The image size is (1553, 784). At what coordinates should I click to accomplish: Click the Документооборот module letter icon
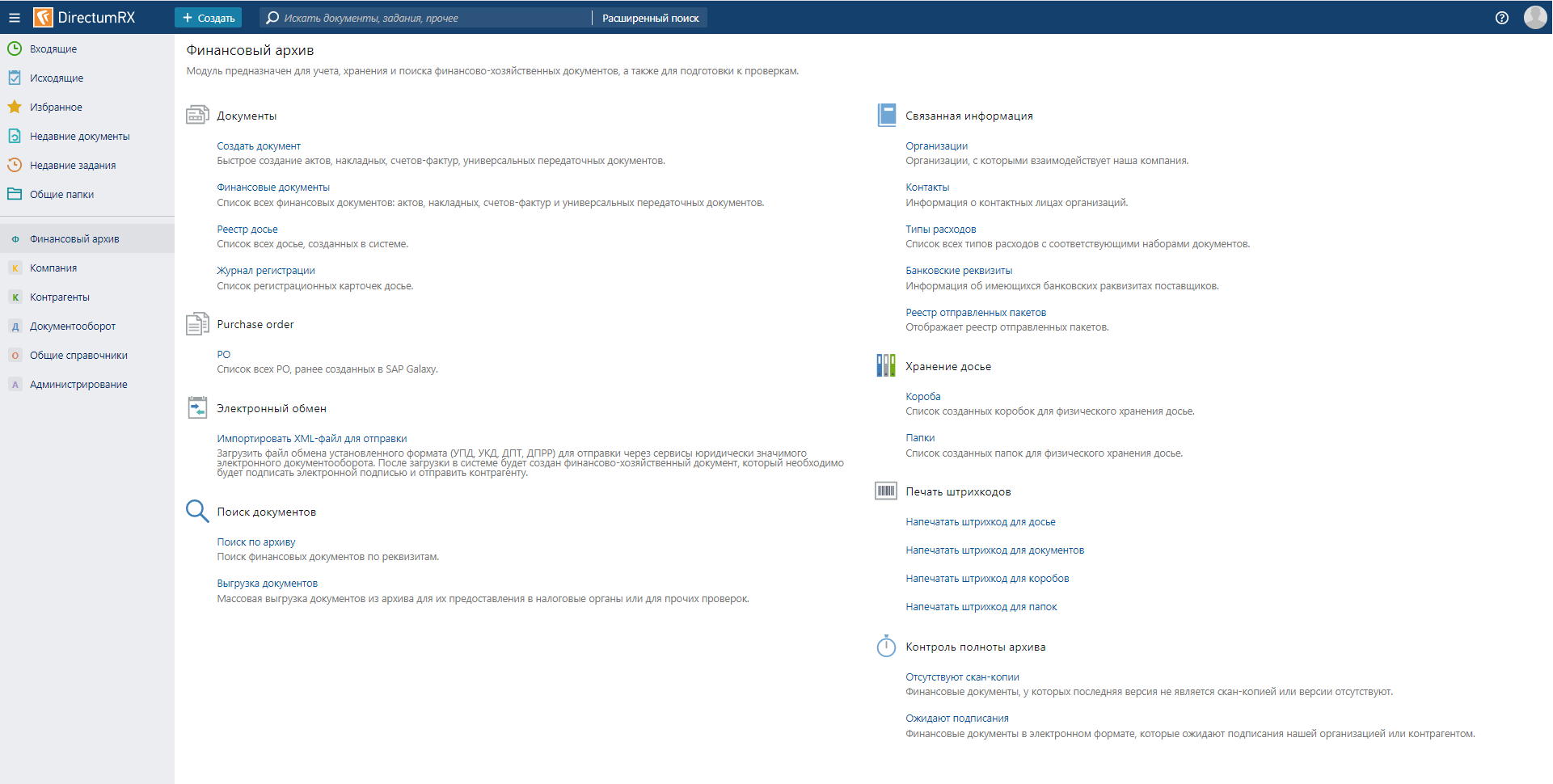(15, 327)
